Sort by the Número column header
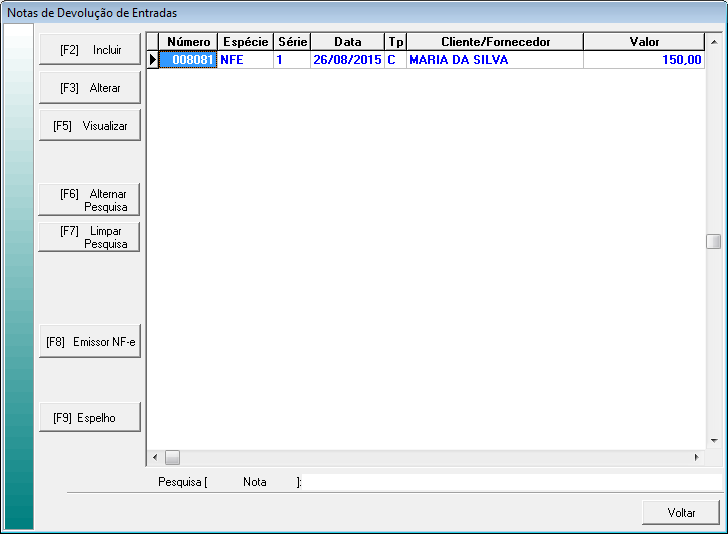 (188, 42)
